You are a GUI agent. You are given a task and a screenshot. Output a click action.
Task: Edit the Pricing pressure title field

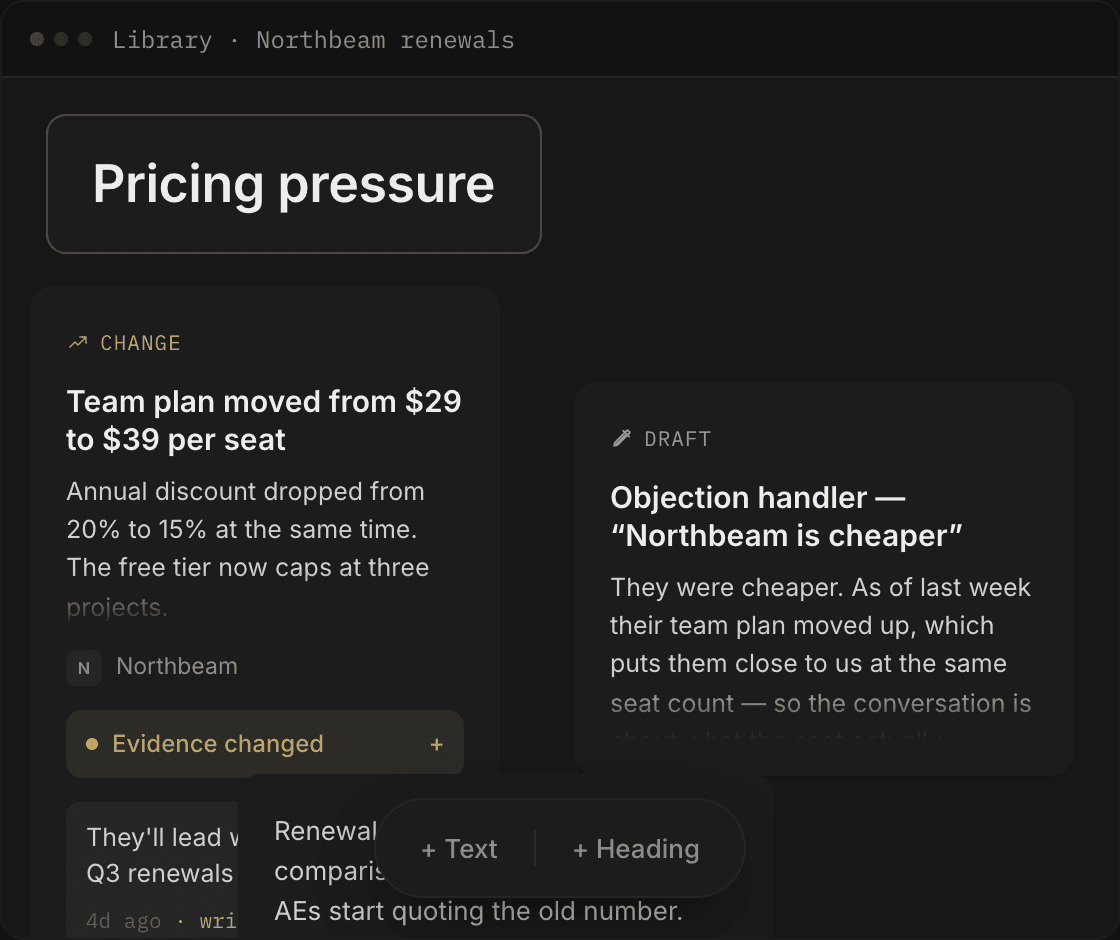294,184
